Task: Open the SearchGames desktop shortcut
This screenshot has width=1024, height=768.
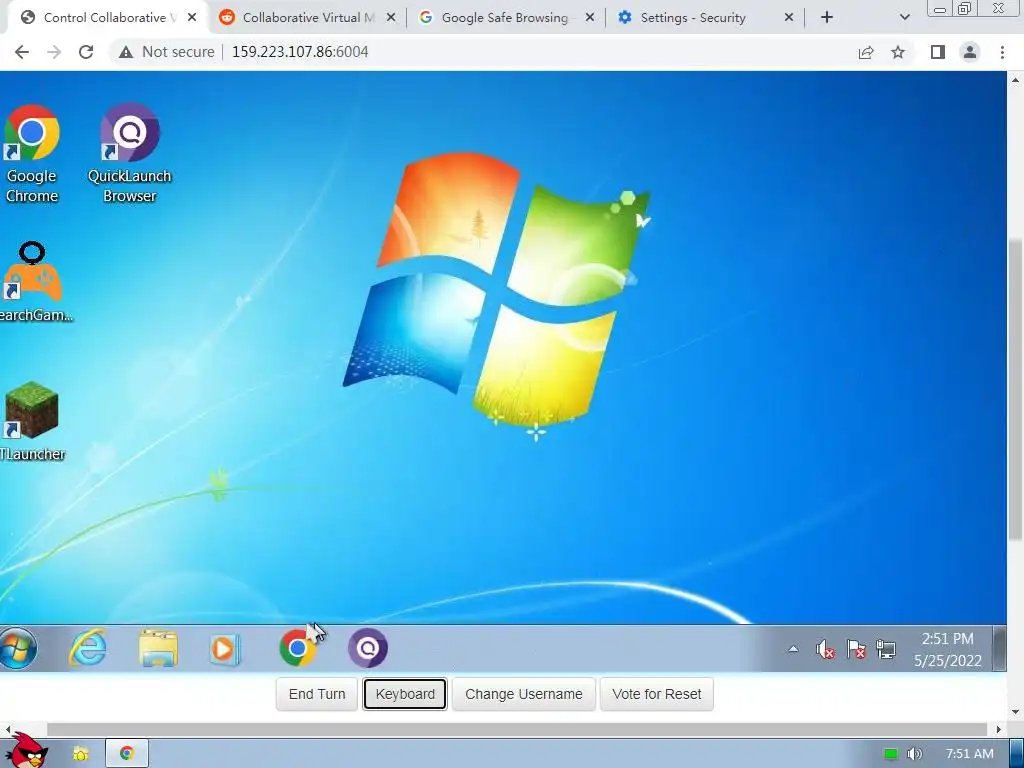Action: click(34, 282)
